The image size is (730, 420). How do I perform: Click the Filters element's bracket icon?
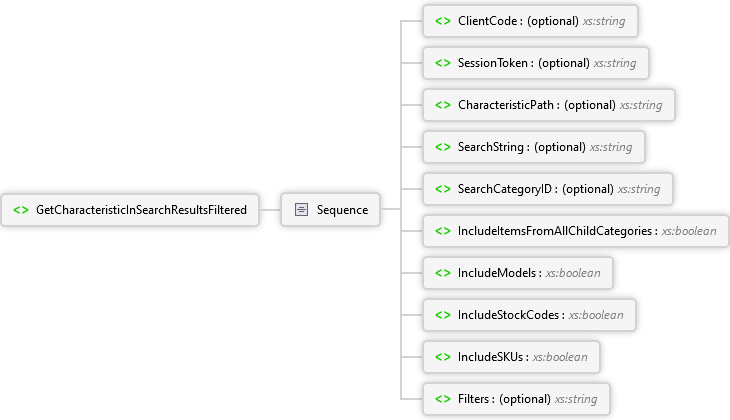tap(442, 399)
